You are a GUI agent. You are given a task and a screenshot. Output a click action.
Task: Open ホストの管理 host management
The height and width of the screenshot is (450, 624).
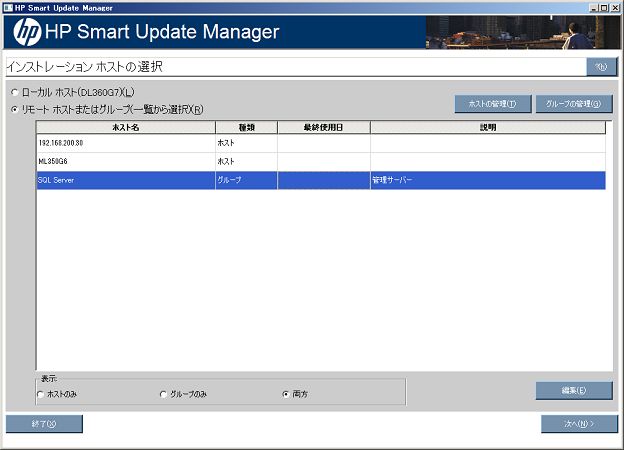pyautogui.click(x=492, y=104)
